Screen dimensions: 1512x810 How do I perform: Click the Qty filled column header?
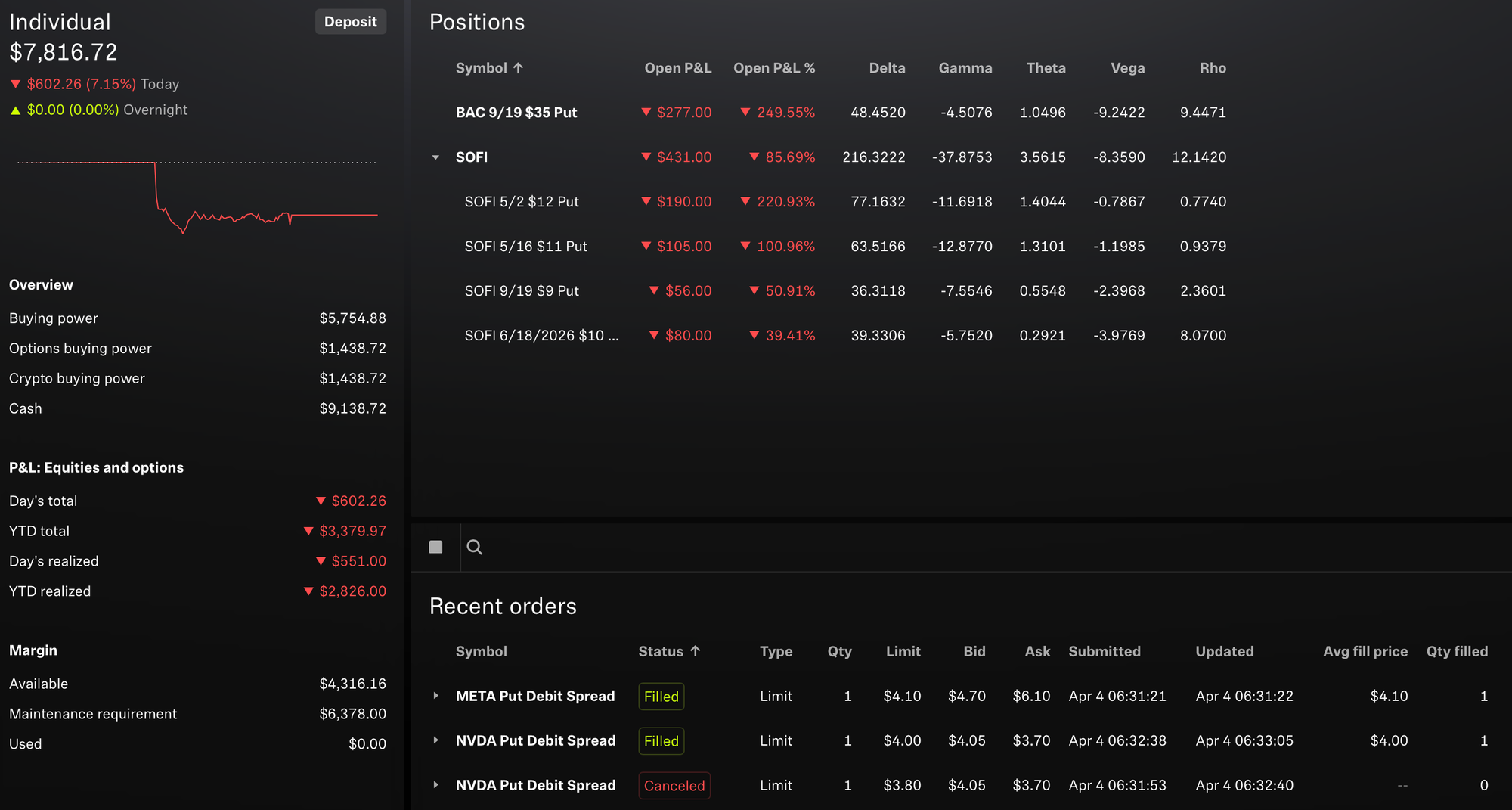(1457, 651)
